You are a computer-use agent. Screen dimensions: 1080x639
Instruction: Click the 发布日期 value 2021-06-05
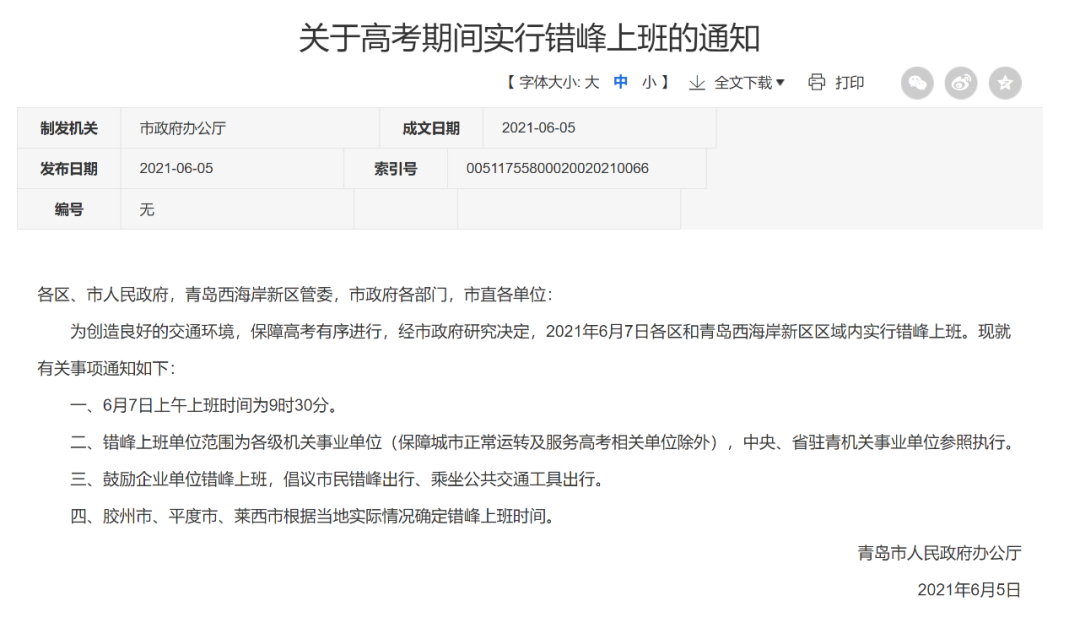click(176, 169)
